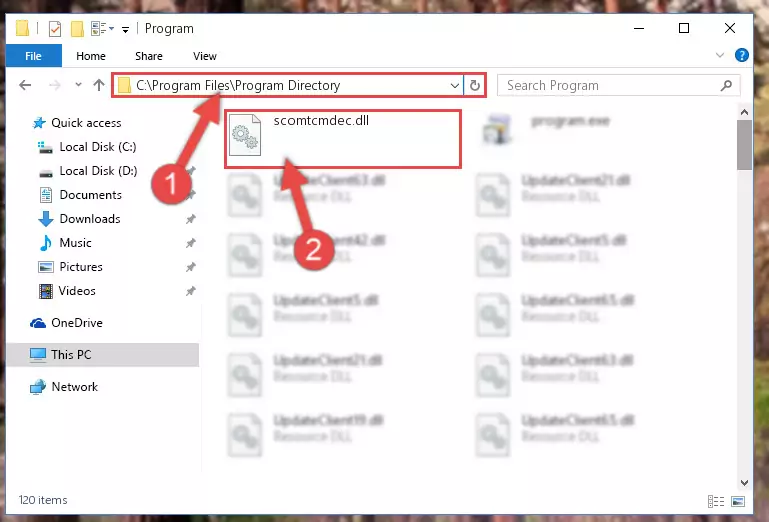Open the Share ribbon tab
Viewport: 769px width, 522px height.
(x=149, y=56)
